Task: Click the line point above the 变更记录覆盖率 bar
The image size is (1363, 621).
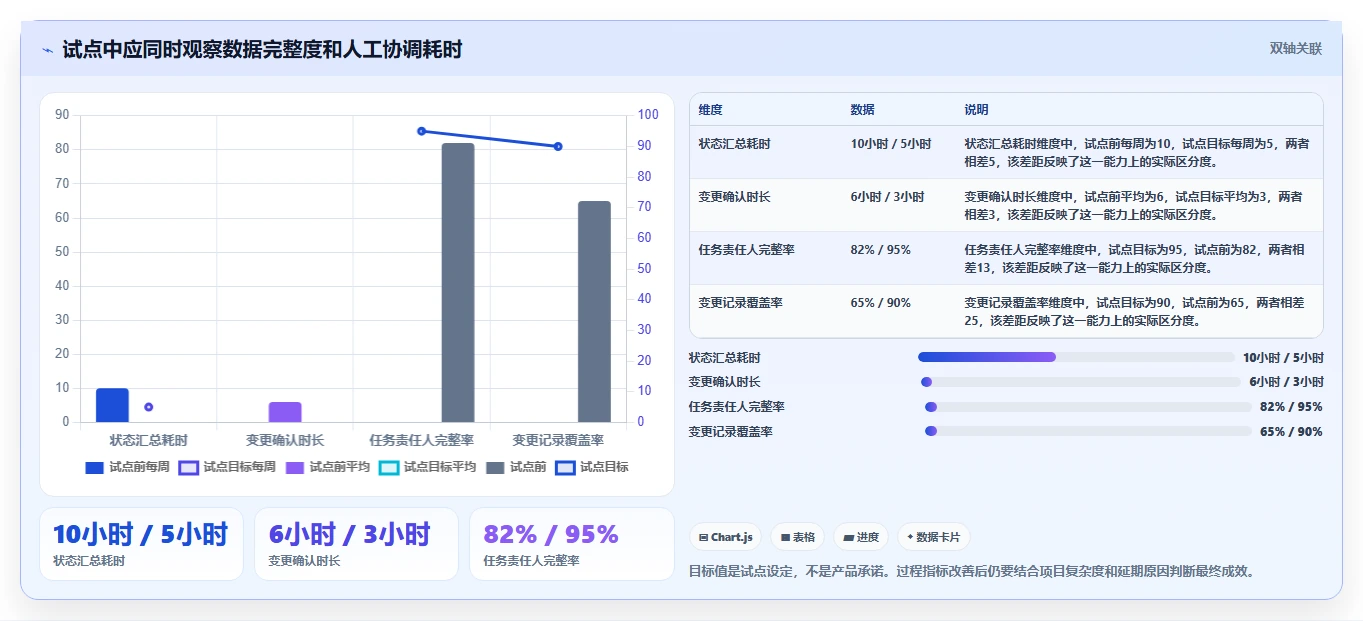Action: point(558,147)
